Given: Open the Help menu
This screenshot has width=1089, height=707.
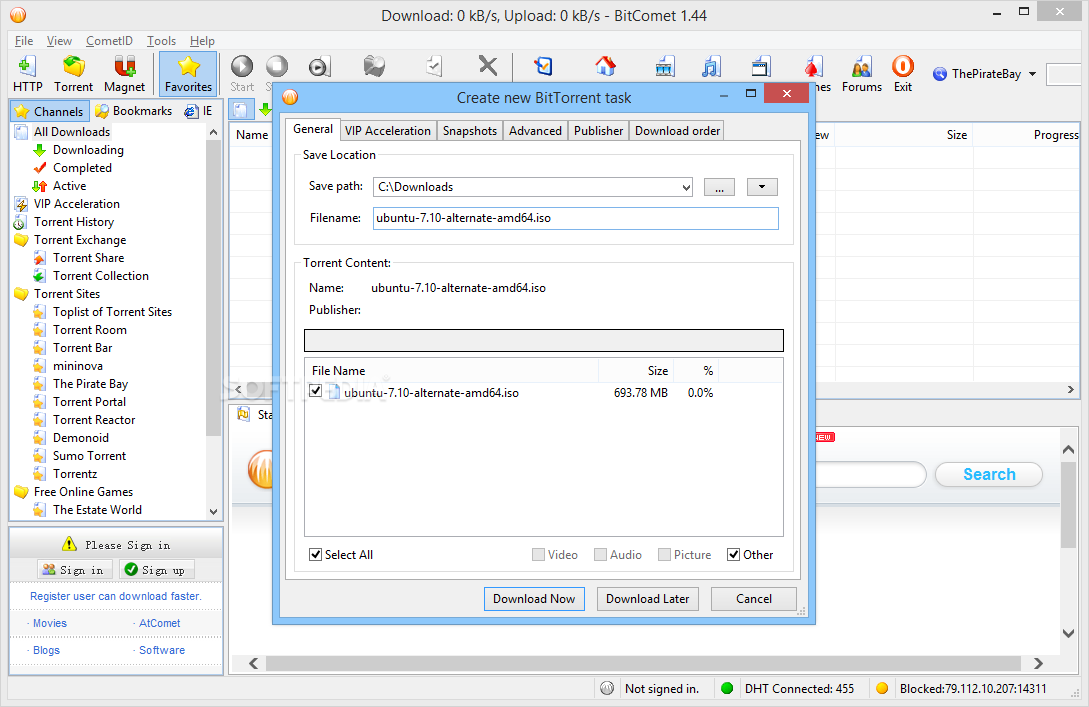Looking at the screenshot, I should click(x=202, y=41).
